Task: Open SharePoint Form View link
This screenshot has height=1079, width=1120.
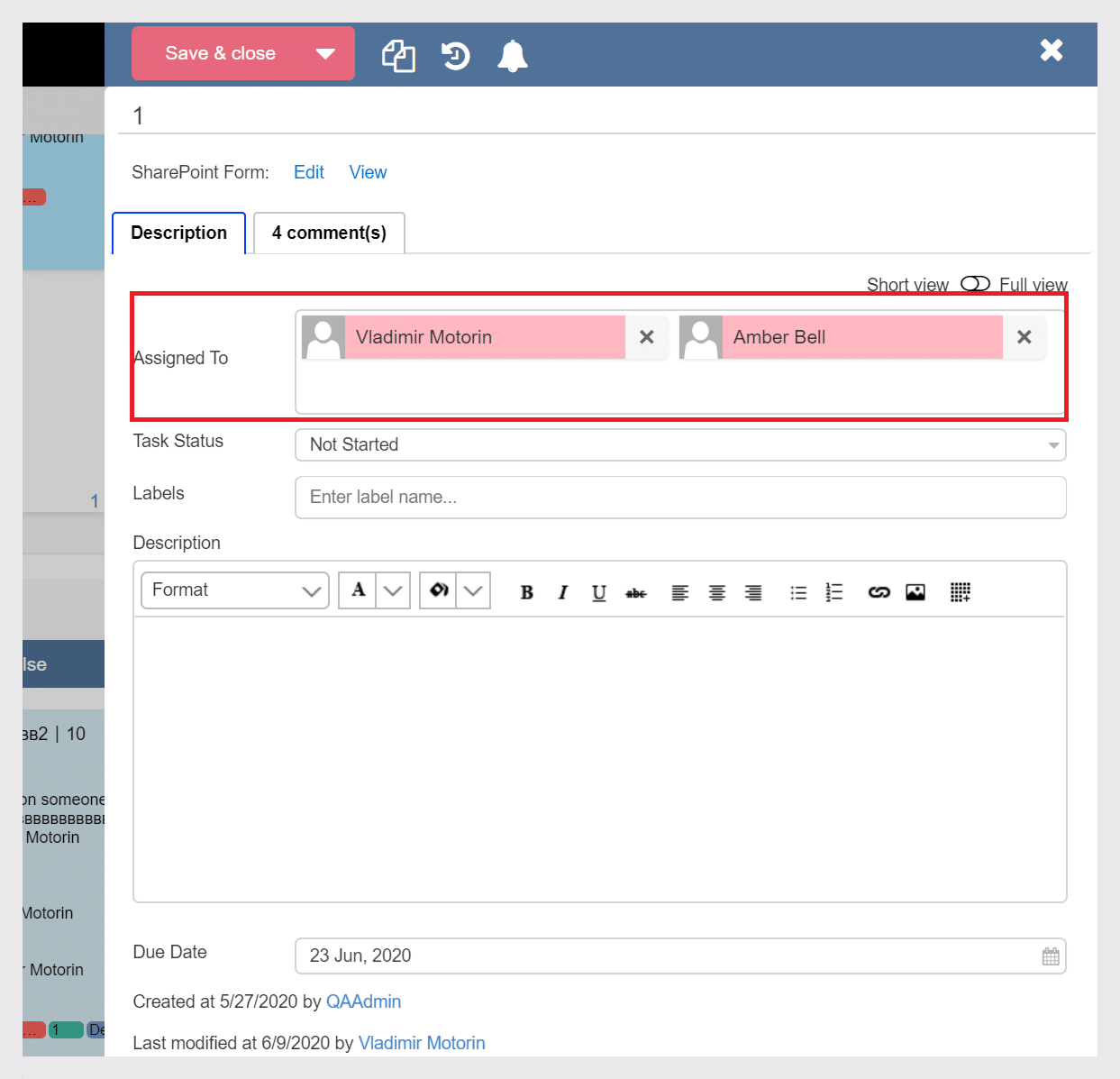Action: click(x=368, y=172)
